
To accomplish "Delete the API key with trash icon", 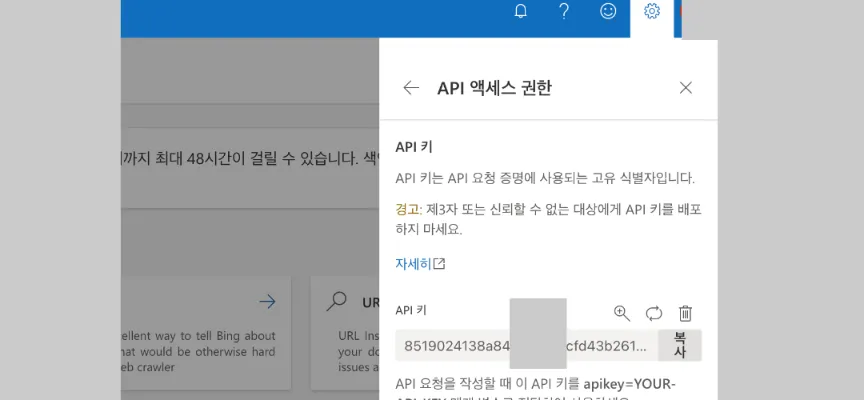I will point(685,313).
